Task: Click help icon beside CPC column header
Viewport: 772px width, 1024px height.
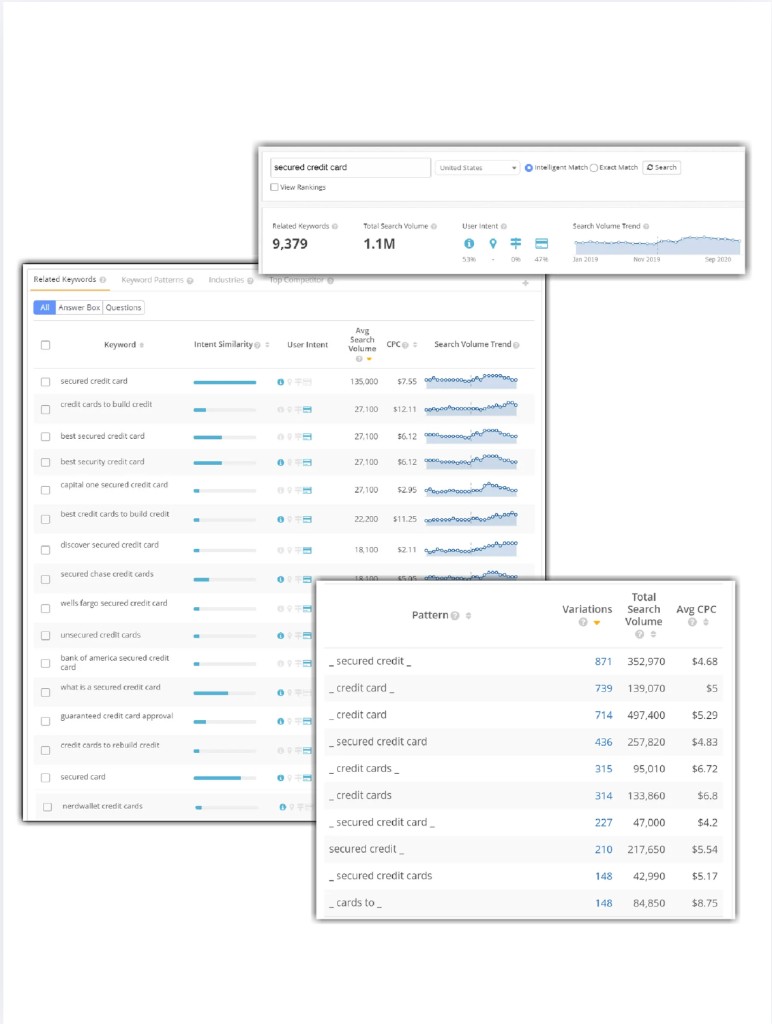Action: (405, 345)
